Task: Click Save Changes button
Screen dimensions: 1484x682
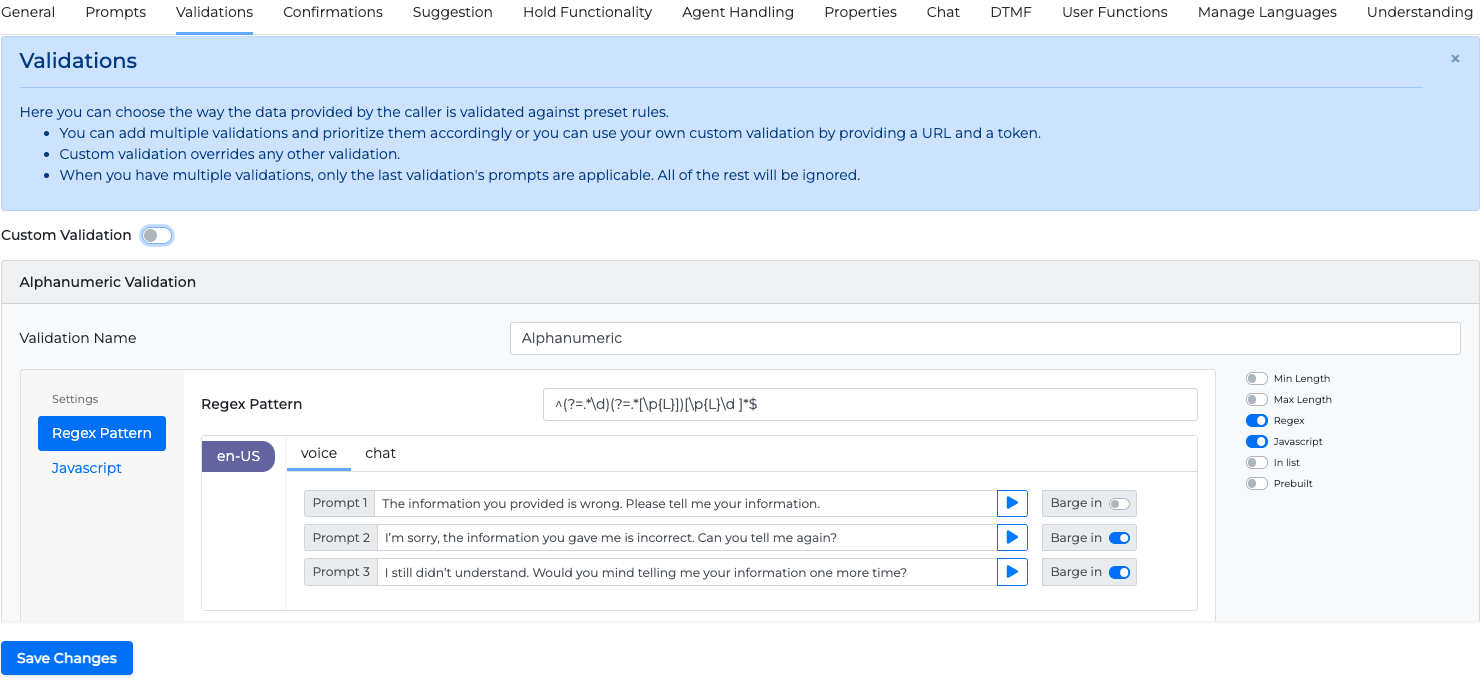Action: tap(67, 658)
